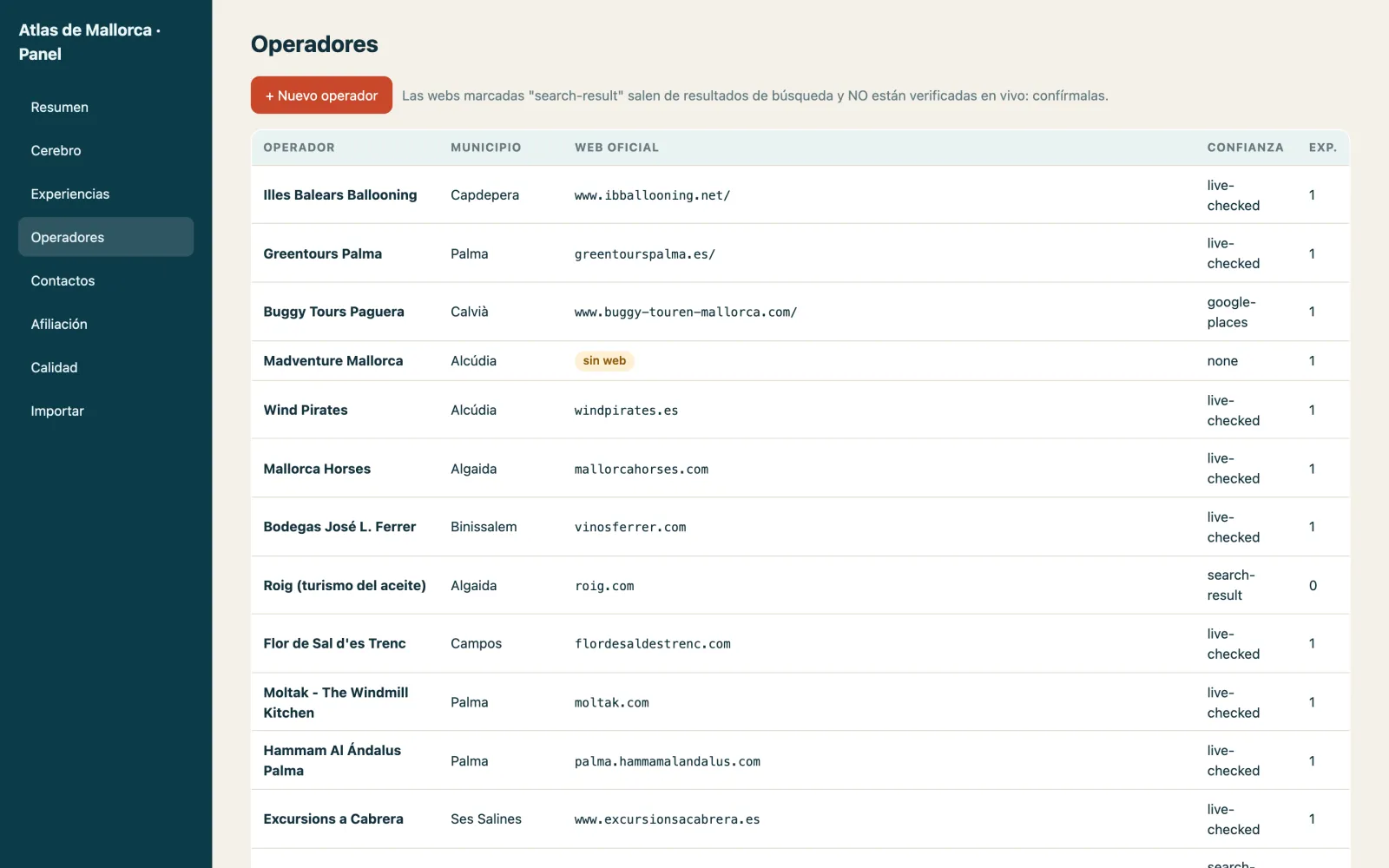This screenshot has height=868, width=1389.
Task: Click www.excursionsacabrera.es link
Action: coord(667,819)
